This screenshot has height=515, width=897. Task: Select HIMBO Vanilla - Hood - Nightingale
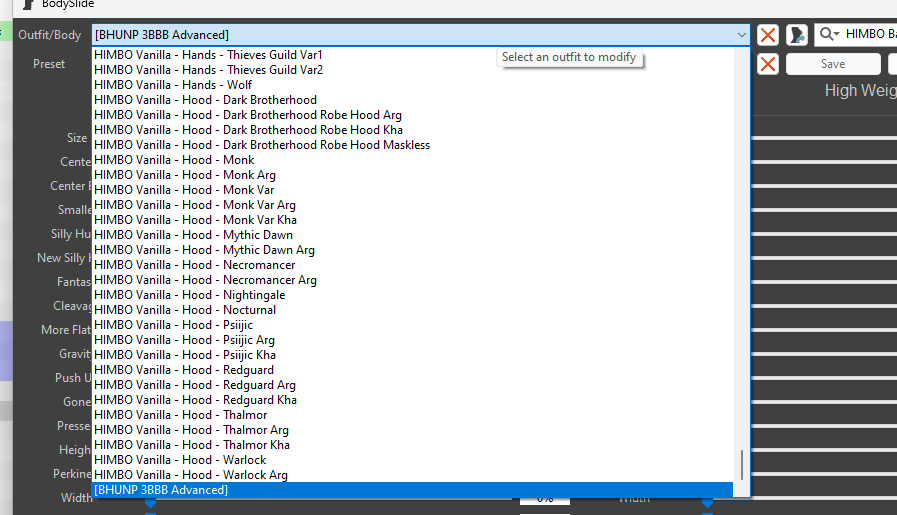click(412, 295)
